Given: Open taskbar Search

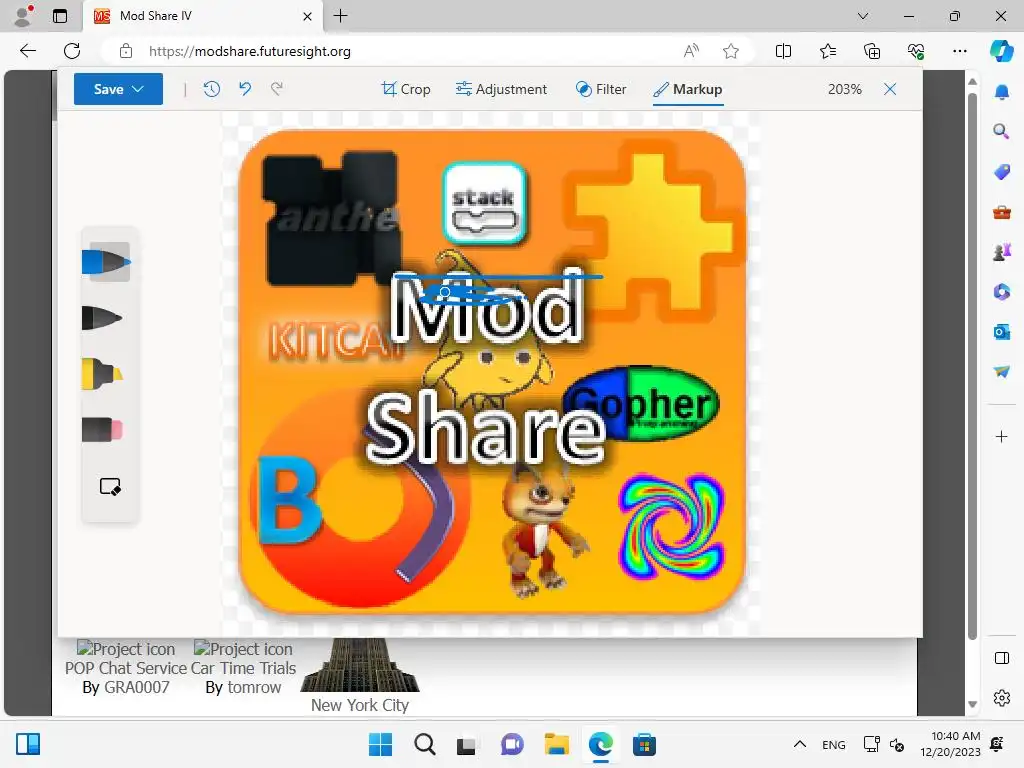Looking at the screenshot, I should pyautogui.click(x=424, y=744).
